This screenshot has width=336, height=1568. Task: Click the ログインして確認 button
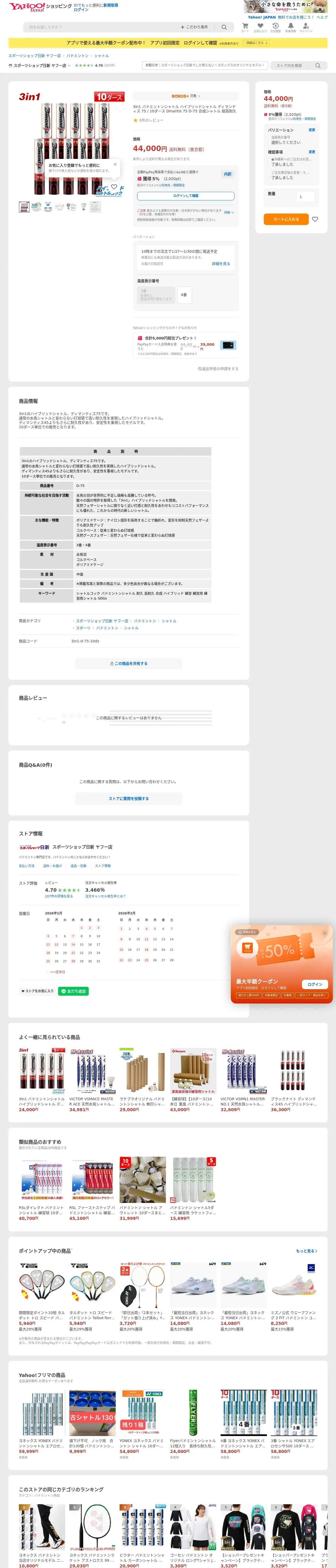point(185,196)
